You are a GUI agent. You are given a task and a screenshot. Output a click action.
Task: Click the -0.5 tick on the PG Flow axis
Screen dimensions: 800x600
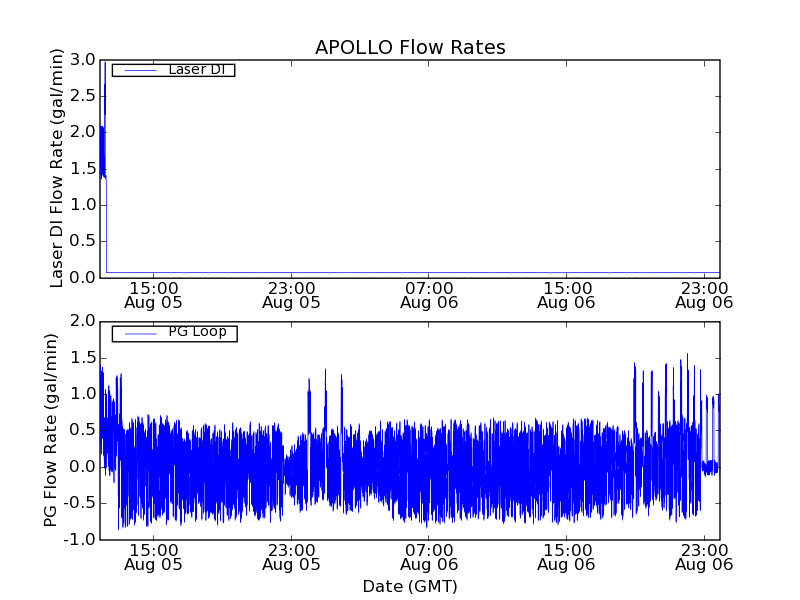(x=80, y=503)
